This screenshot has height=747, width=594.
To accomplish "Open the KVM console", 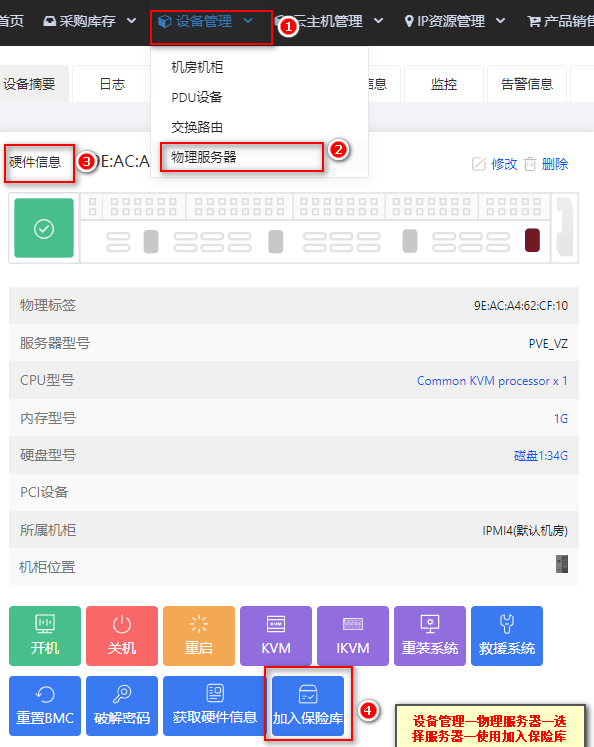I will (276, 636).
